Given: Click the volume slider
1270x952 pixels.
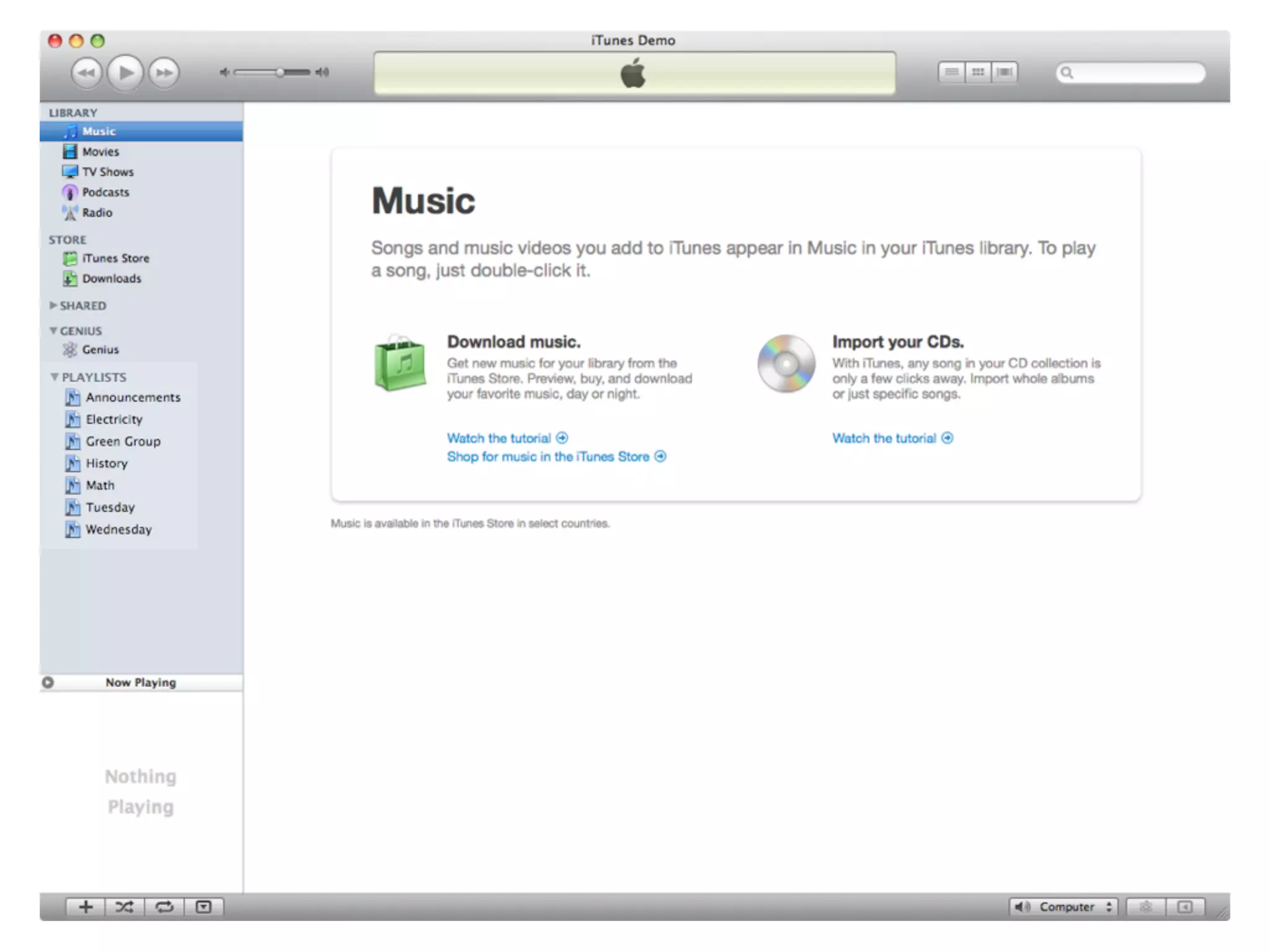Looking at the screenshot, I should pyautogui.click(x=273, y=73).
